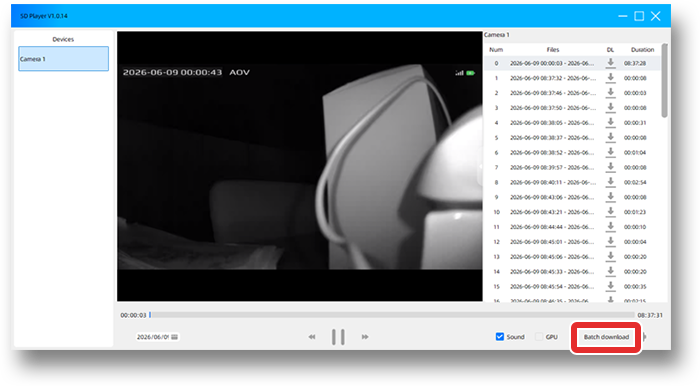Select file entry 2026-06-09 08:38:52
The height and width of the screenshot is (386, 700).
(552, 153)
